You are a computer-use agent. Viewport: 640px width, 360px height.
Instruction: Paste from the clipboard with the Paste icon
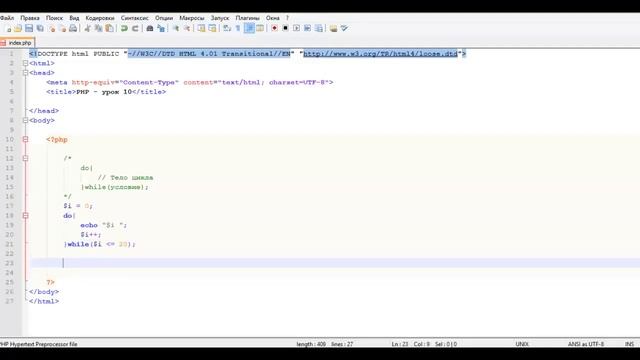109,29
